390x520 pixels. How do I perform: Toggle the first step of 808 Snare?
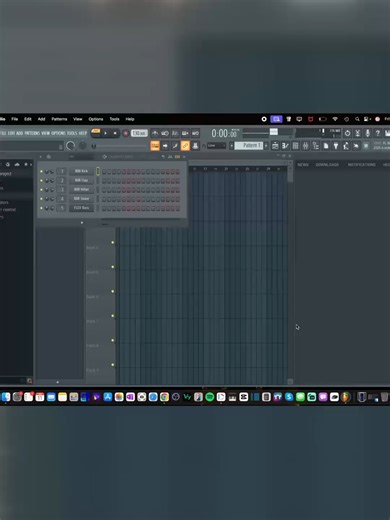pos(104,199)
